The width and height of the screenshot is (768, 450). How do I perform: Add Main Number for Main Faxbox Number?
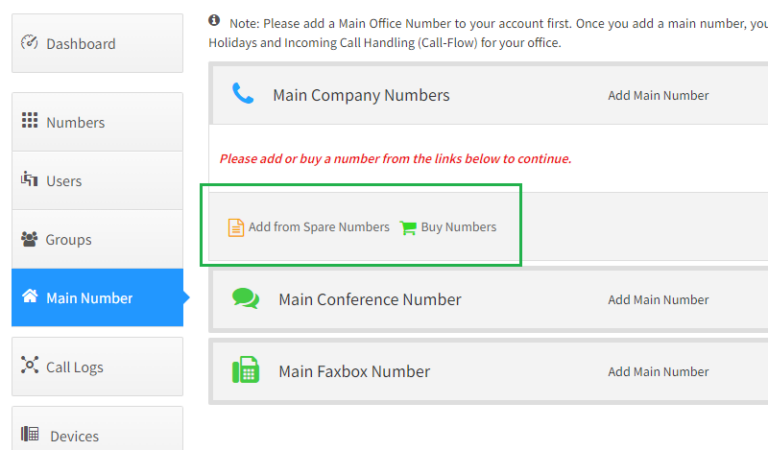tap(658, 372)
